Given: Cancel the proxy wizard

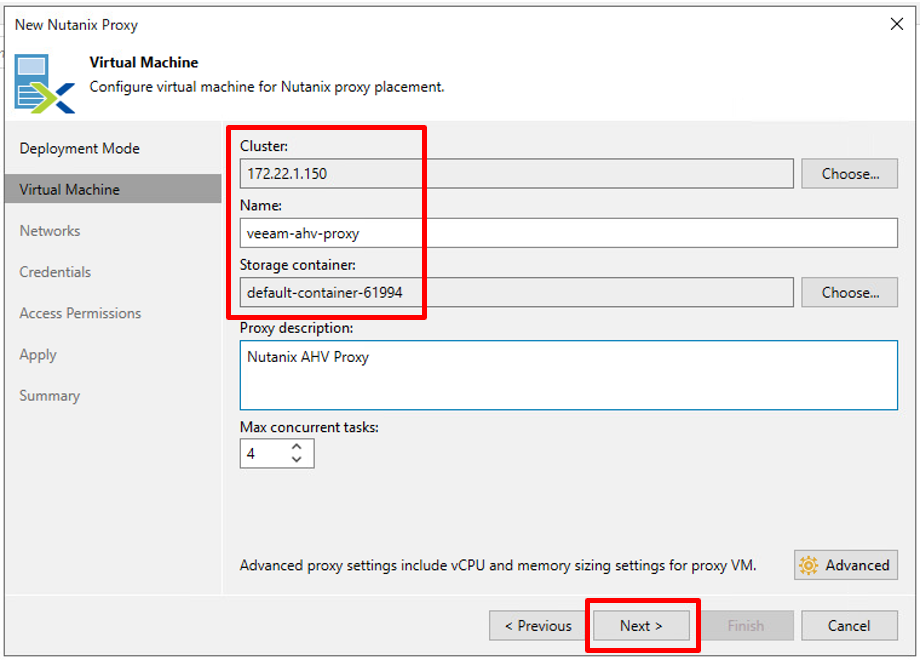Looking at the screenshot, I should (850, 626).
